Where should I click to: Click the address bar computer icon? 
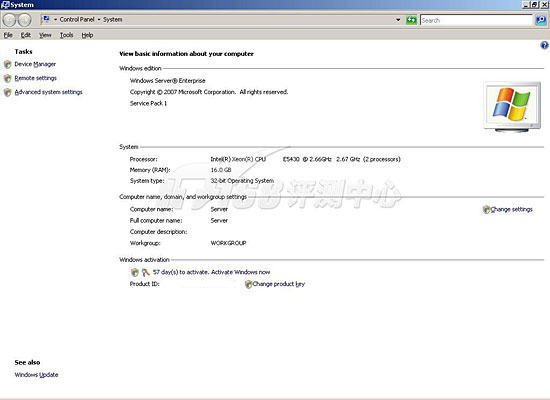tap(46, 19)
